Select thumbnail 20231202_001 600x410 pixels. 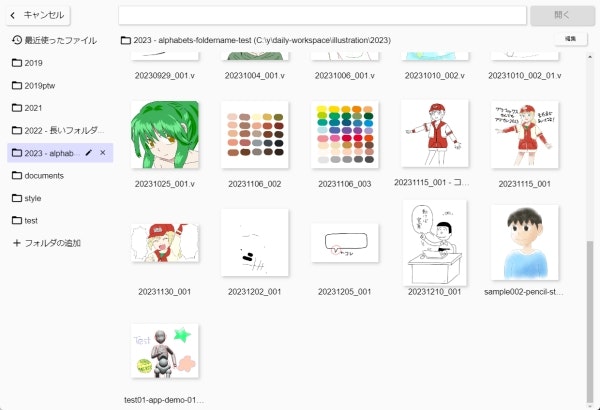[x=254, y=242]
